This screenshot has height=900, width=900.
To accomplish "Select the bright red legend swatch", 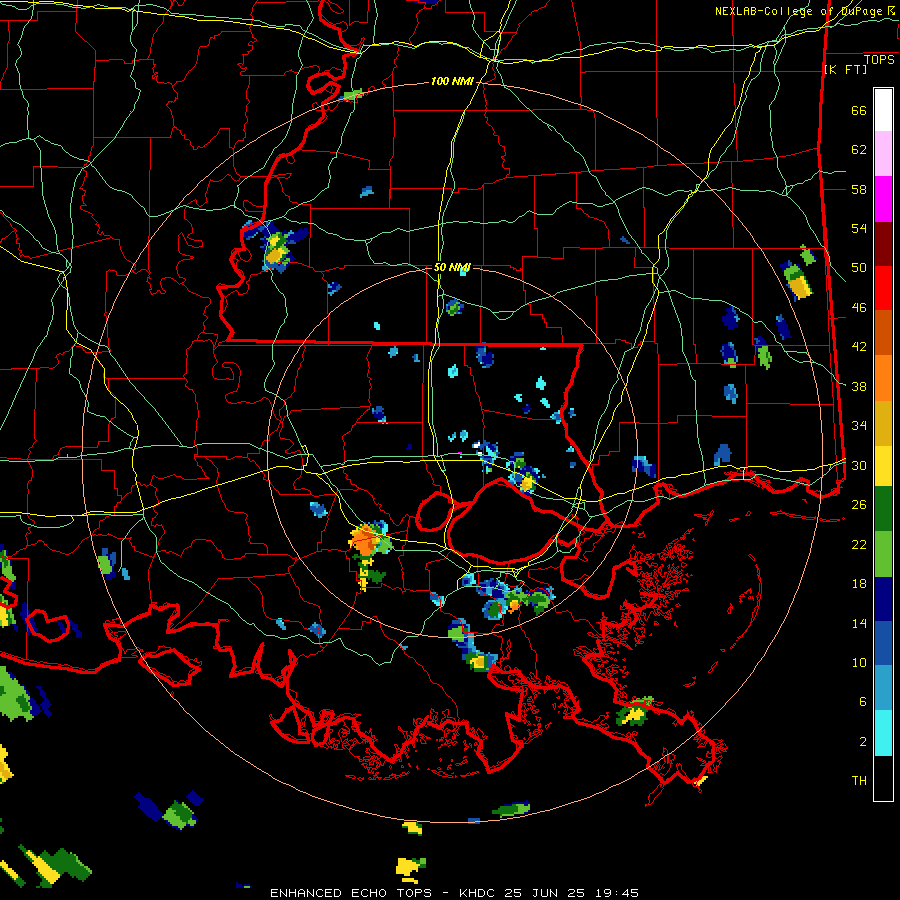I will coord(883,288).
